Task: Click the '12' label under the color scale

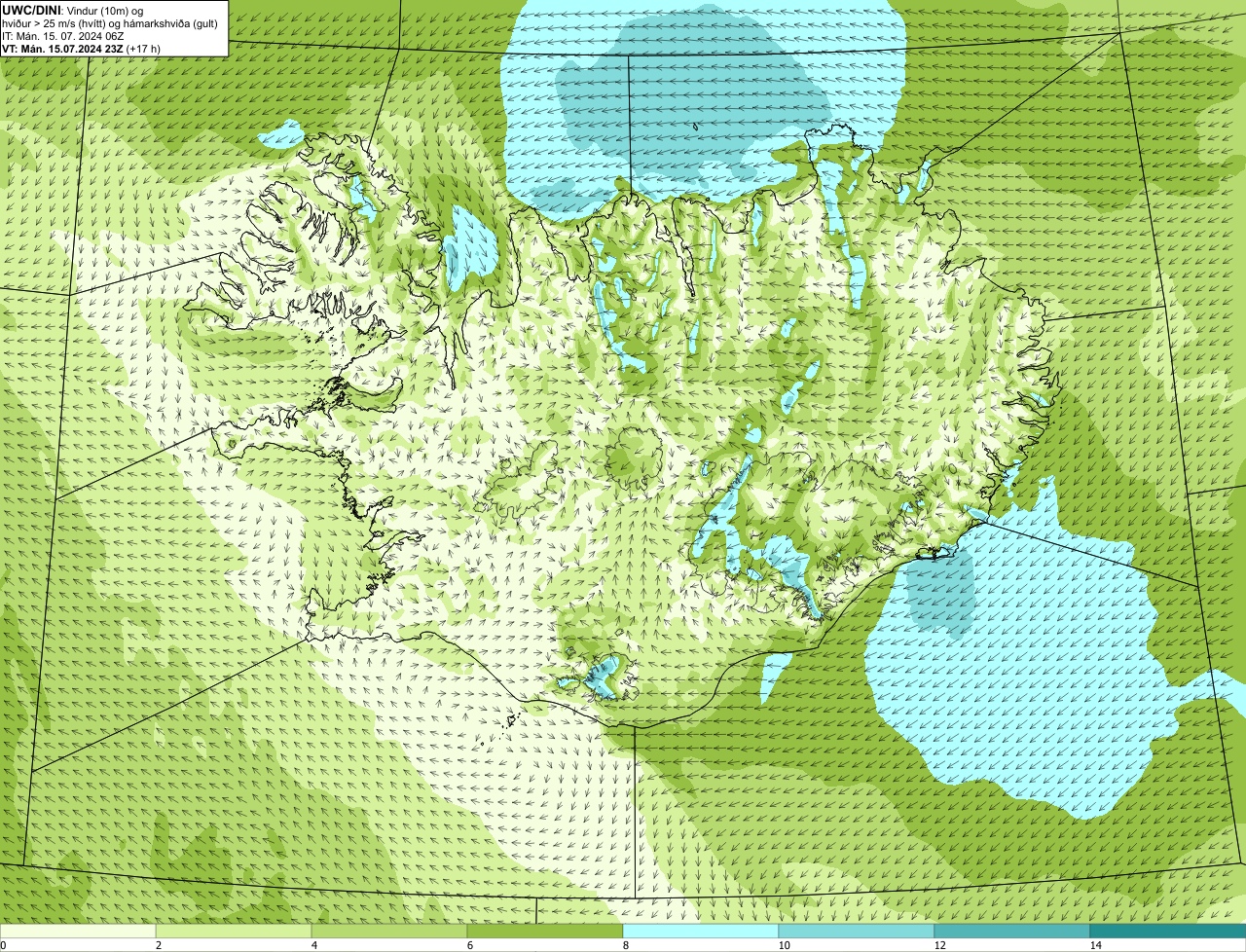Action: pyautogui.click(x=939, y=945)
